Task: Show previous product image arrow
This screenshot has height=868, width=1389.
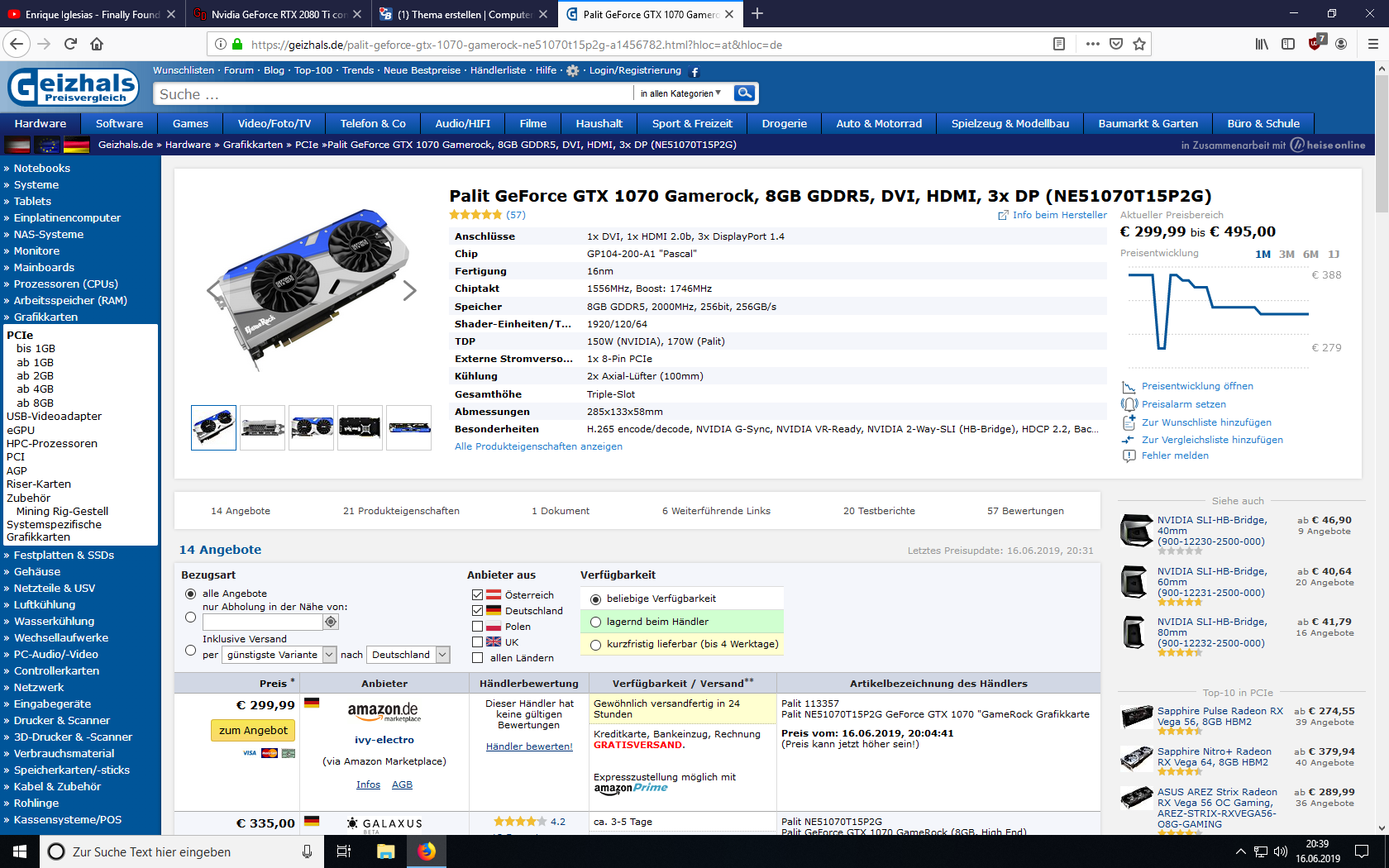Action: click(x=213, y=290)
